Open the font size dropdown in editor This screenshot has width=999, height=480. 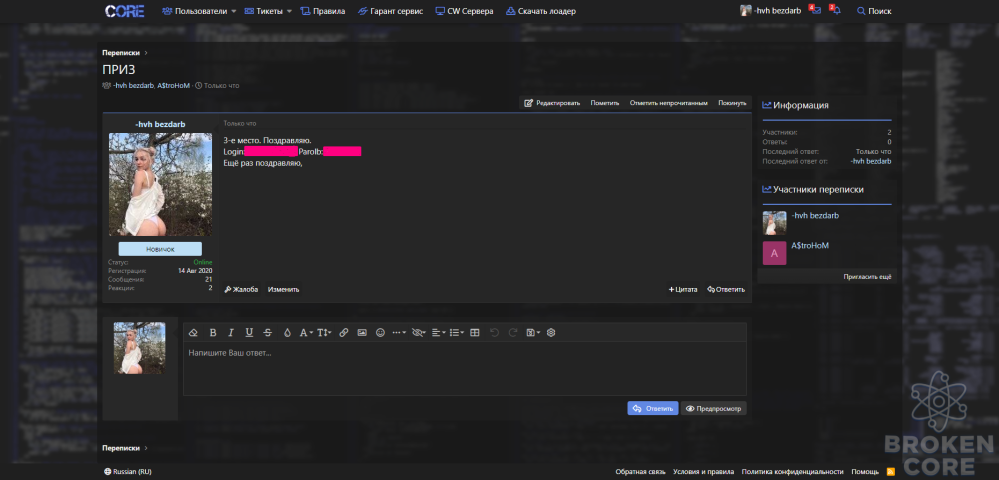pos(324,332)
